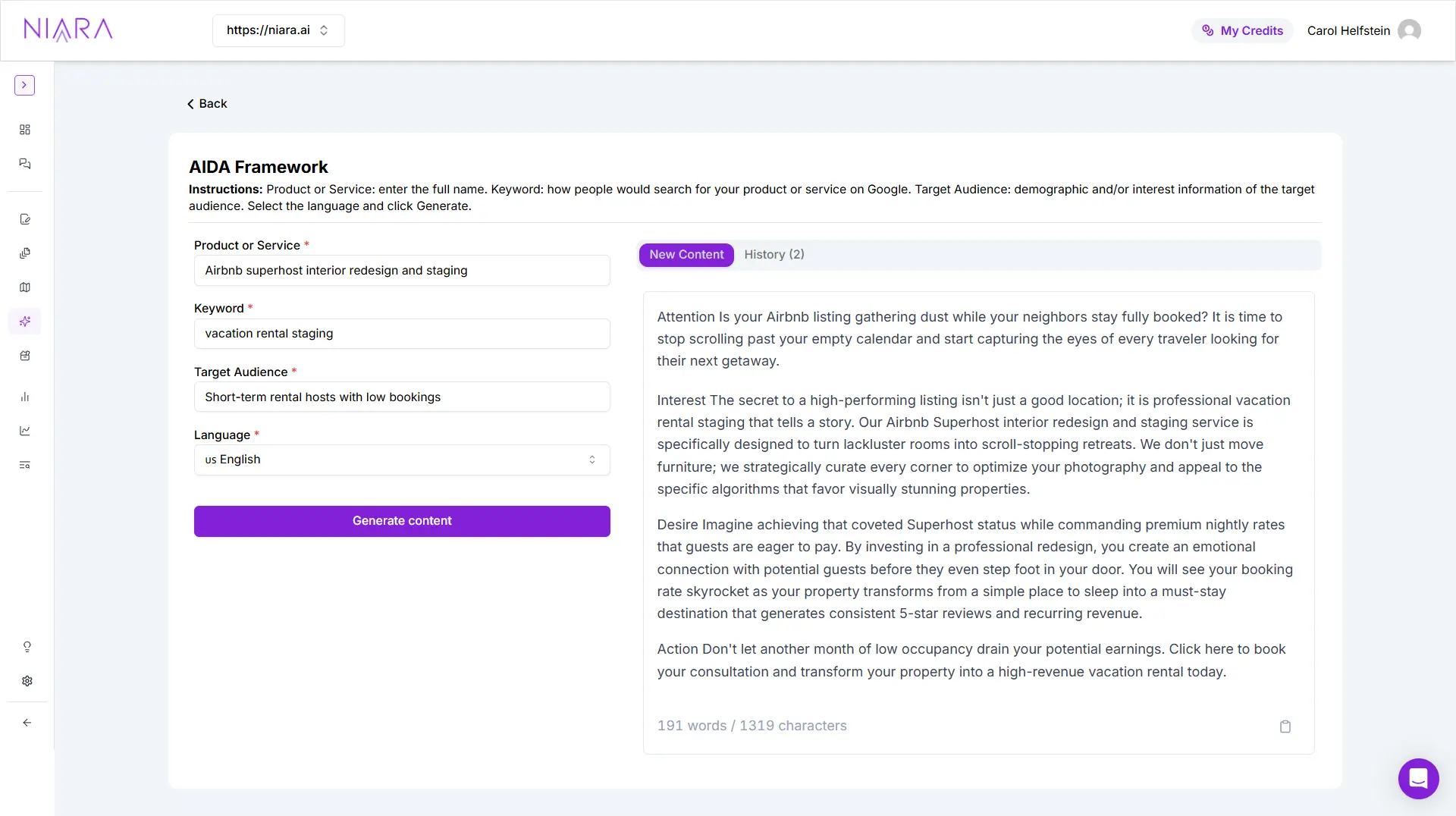Open the https://niara.ai site selector dropdown
1456x816 pixels.
click(x=278, y=30)
